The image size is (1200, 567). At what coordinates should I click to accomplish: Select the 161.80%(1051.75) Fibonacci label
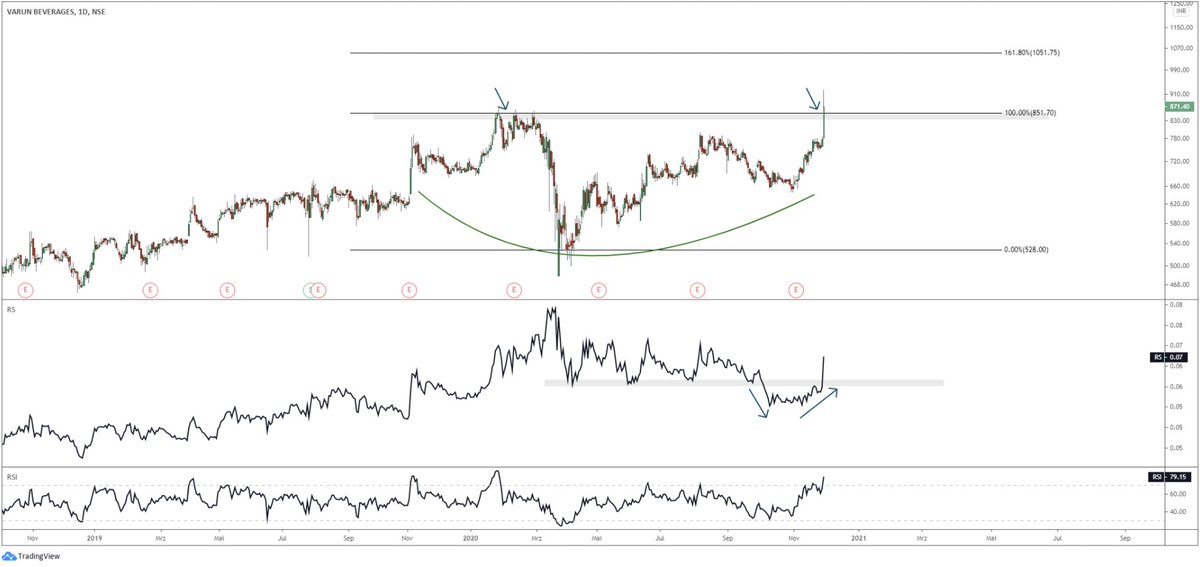[1032, 52]
